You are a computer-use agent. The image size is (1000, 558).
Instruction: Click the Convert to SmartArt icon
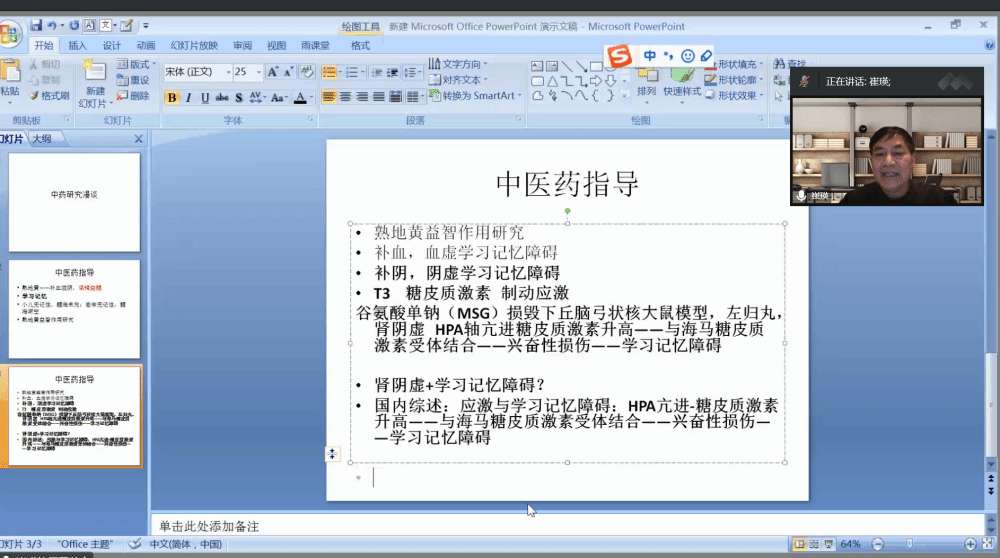(471, 96)
